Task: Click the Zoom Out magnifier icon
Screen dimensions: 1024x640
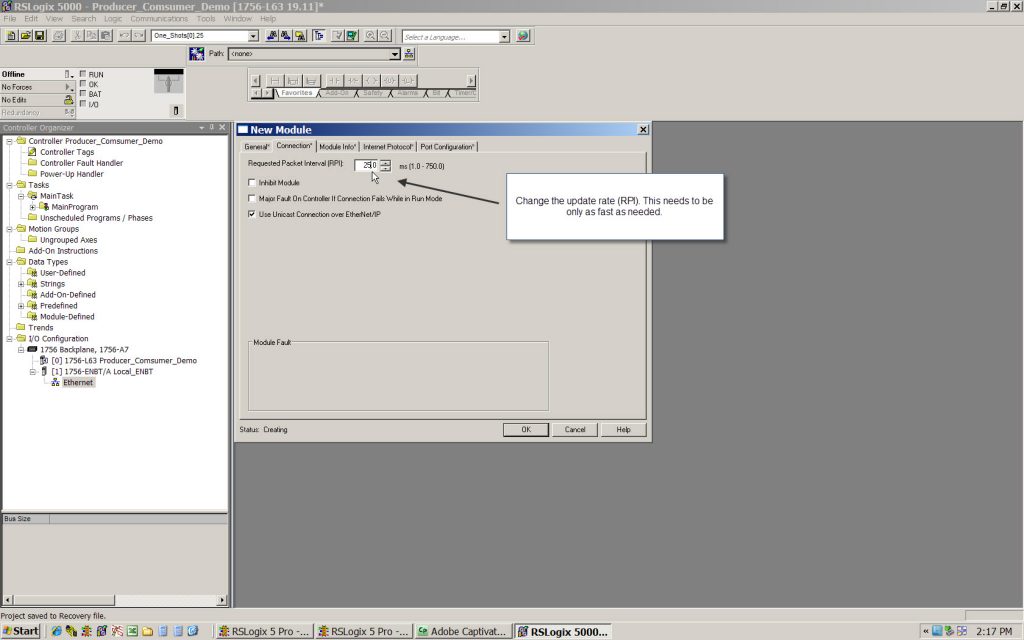Action: click(385, 36)
